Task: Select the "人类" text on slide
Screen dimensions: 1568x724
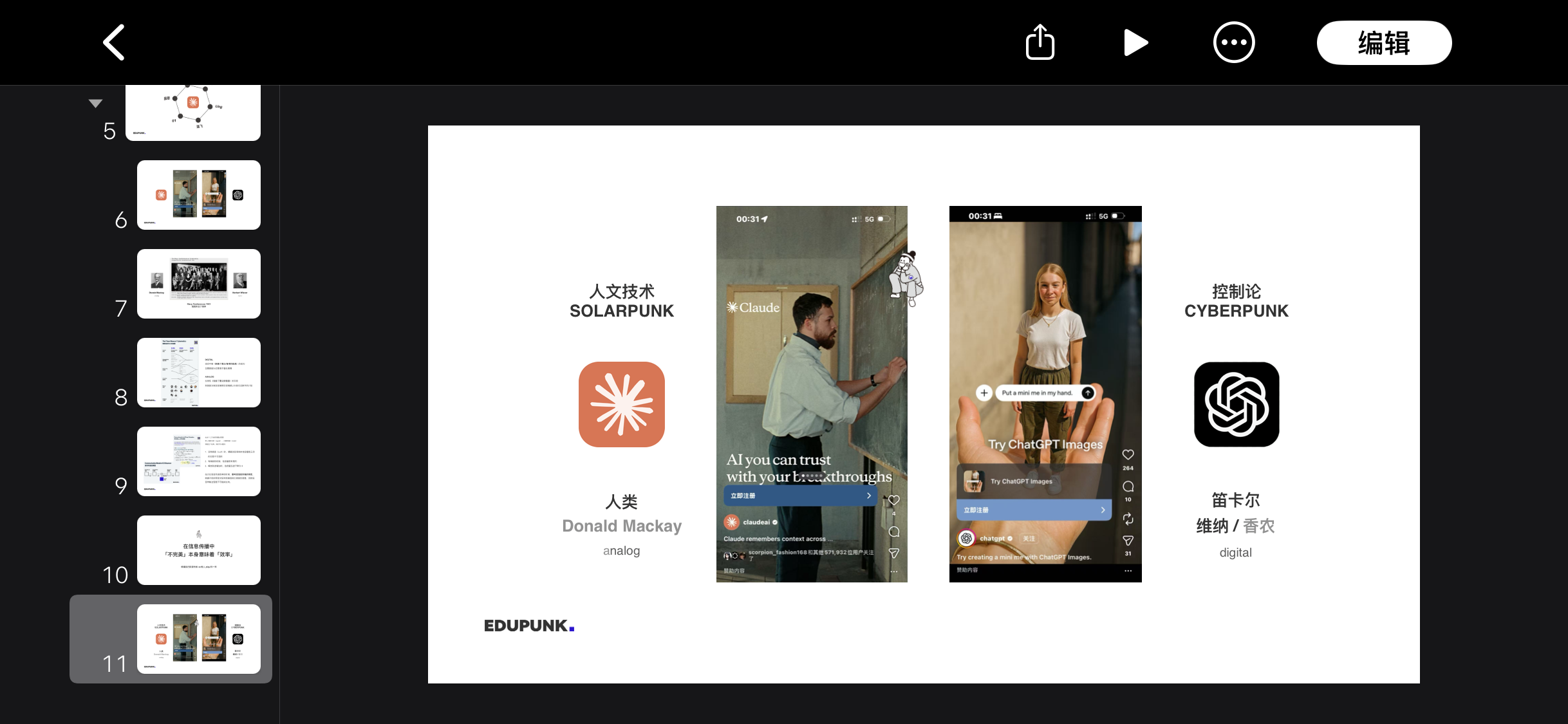Action: pos(622,501)
